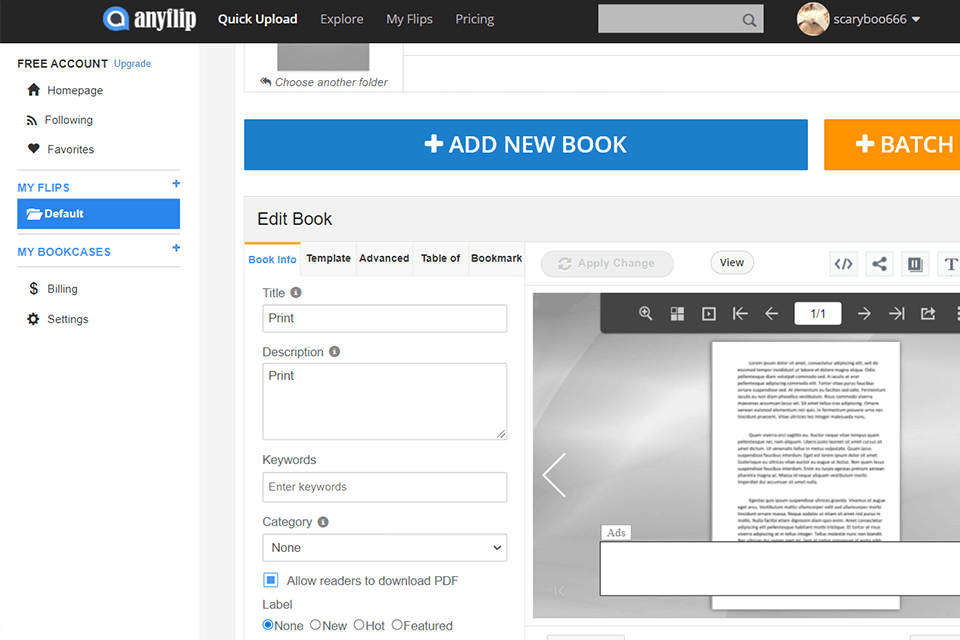Click the share icon in the editor toolbar

[879, 263]
